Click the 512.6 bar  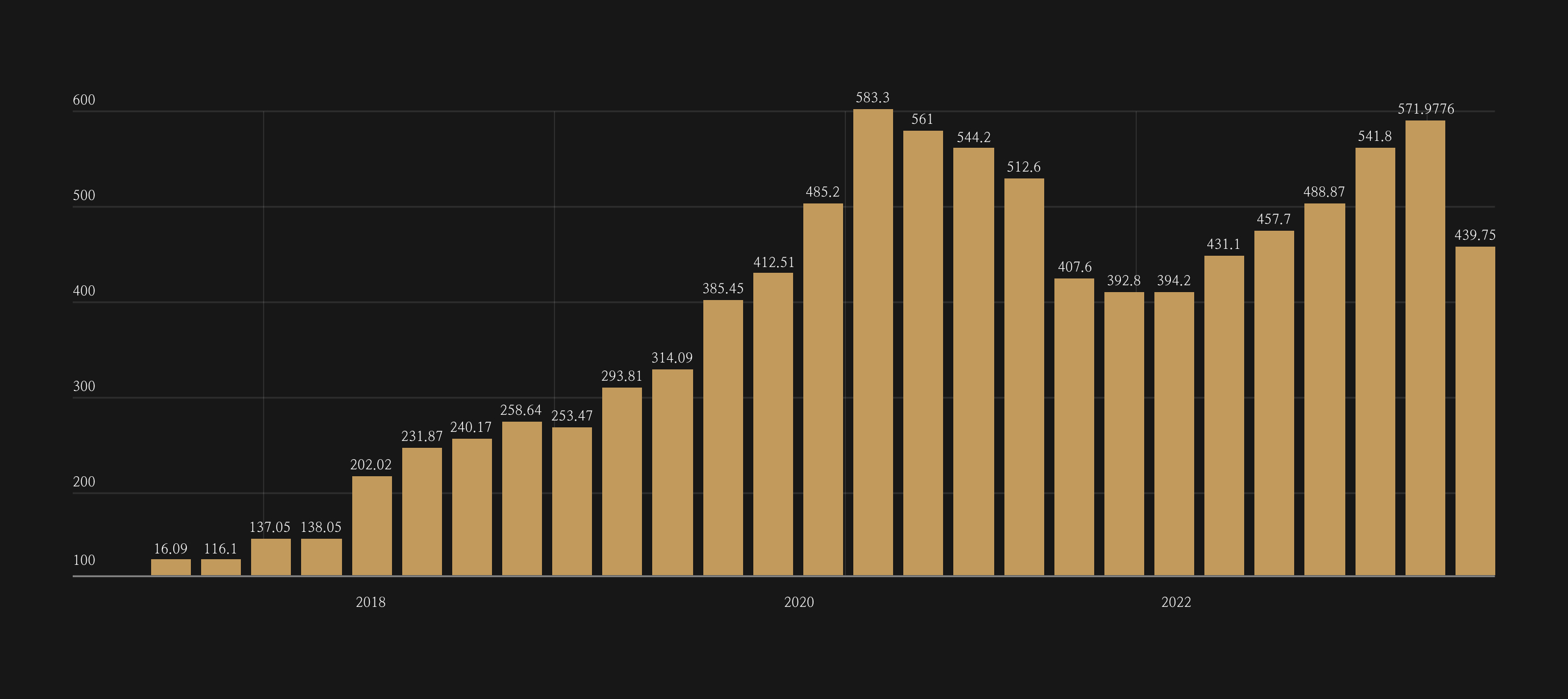(x=1024, y=377)
